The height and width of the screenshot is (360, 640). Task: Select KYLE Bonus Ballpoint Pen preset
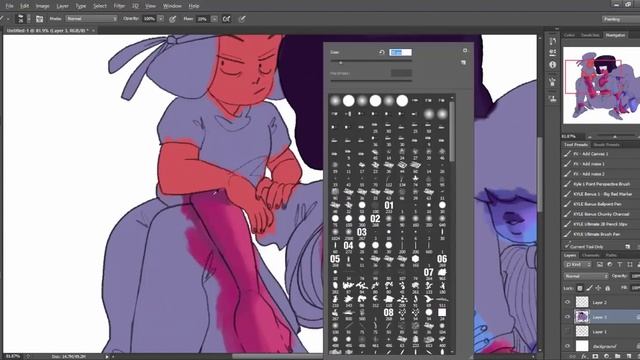pos(601,204)
